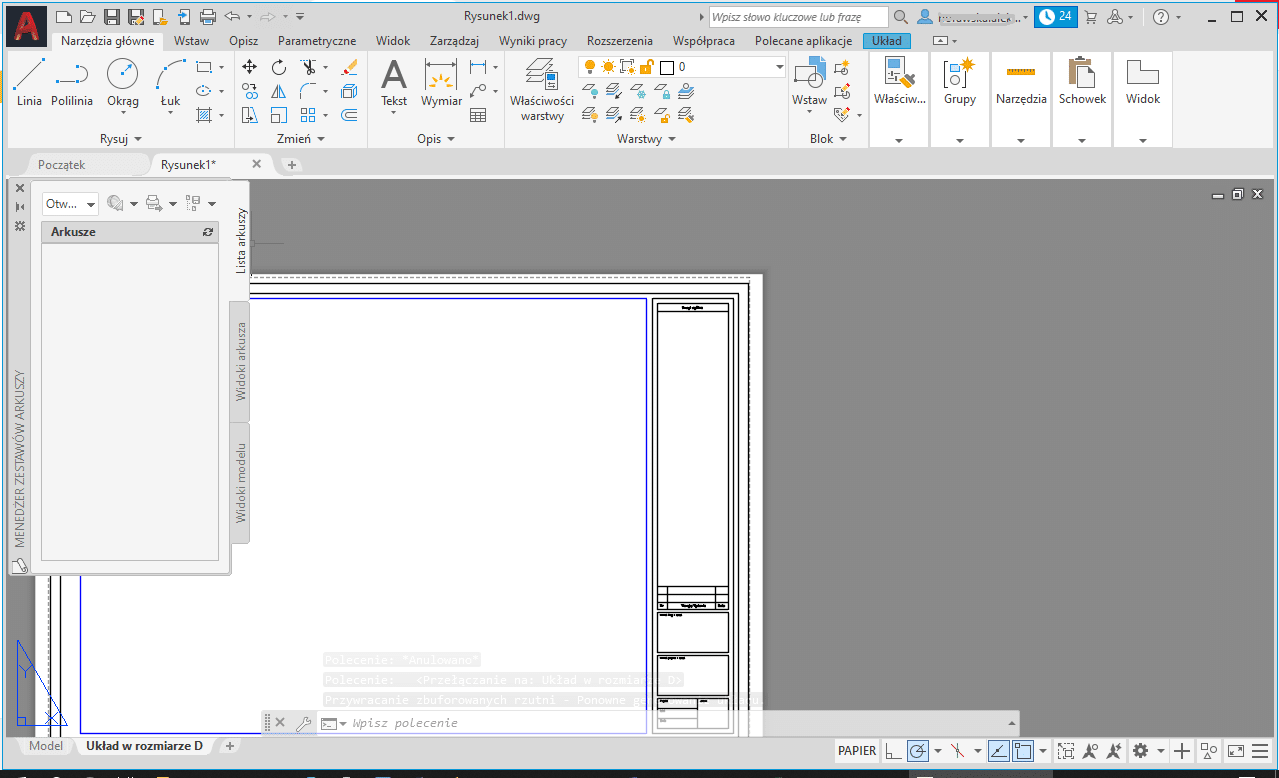Open the layer 0 color swatch
The height and width of the screenshot is (778, 1279).
pos(668,67)
